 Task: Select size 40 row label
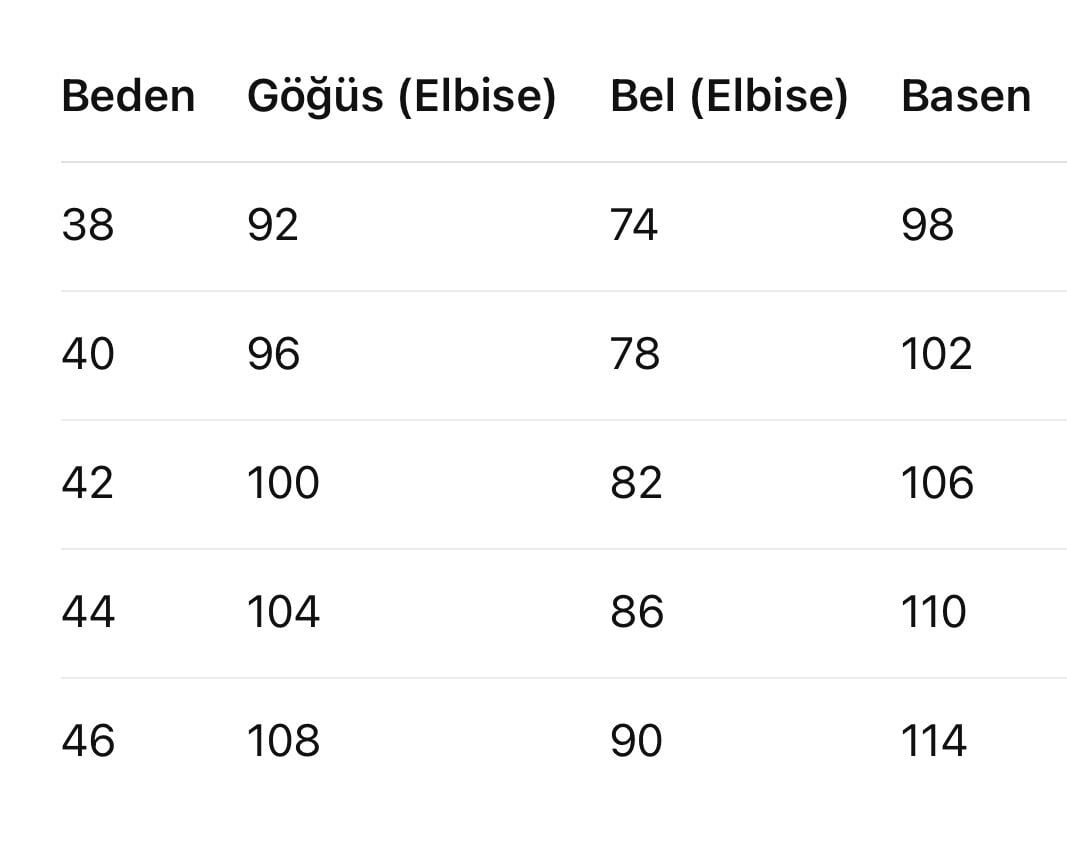[88, 354]
